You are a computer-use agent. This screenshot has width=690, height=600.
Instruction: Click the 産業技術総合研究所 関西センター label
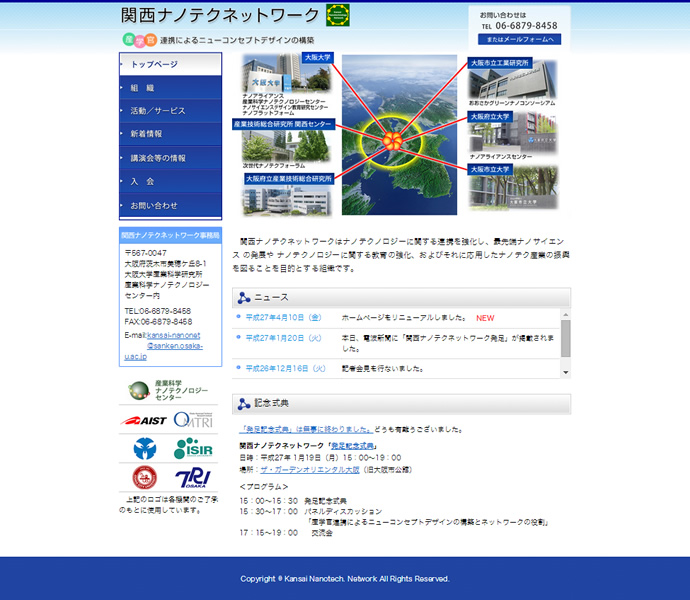tap(283, 125)
